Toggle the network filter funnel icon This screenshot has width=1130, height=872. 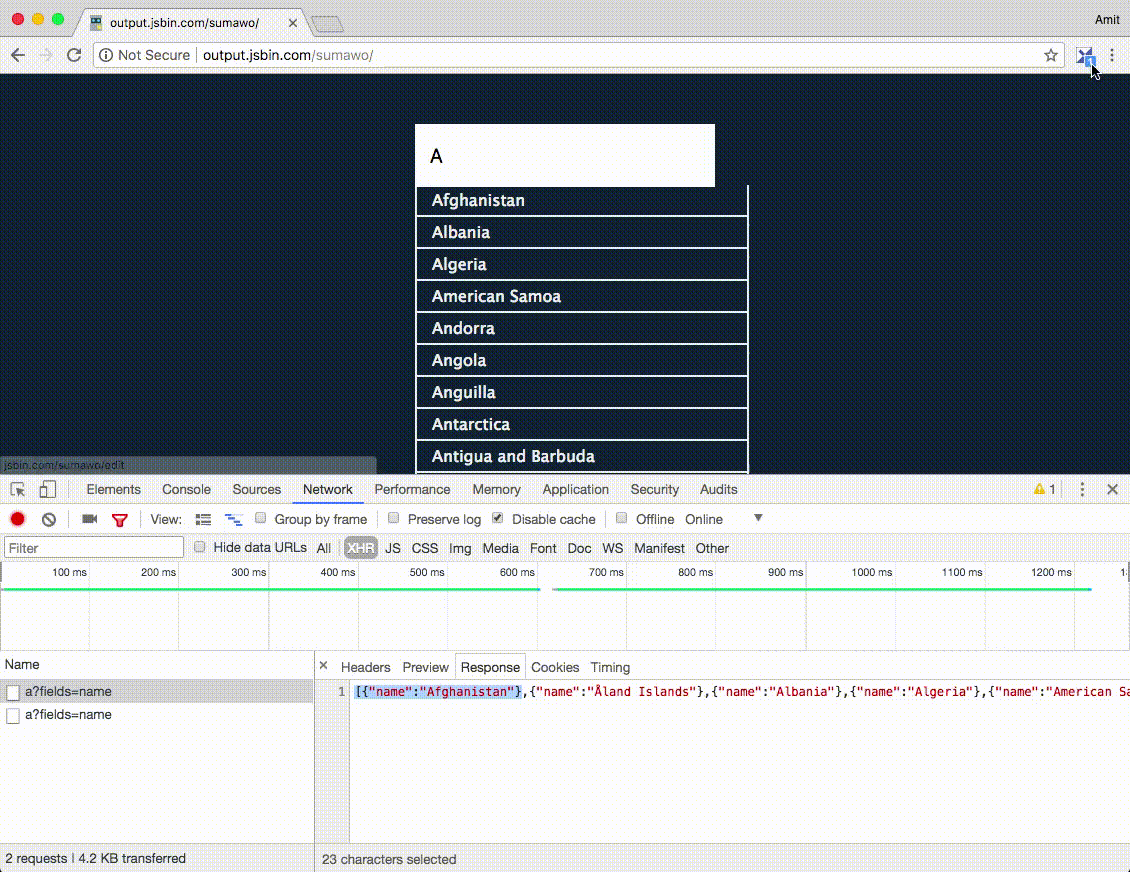(120, 519)
